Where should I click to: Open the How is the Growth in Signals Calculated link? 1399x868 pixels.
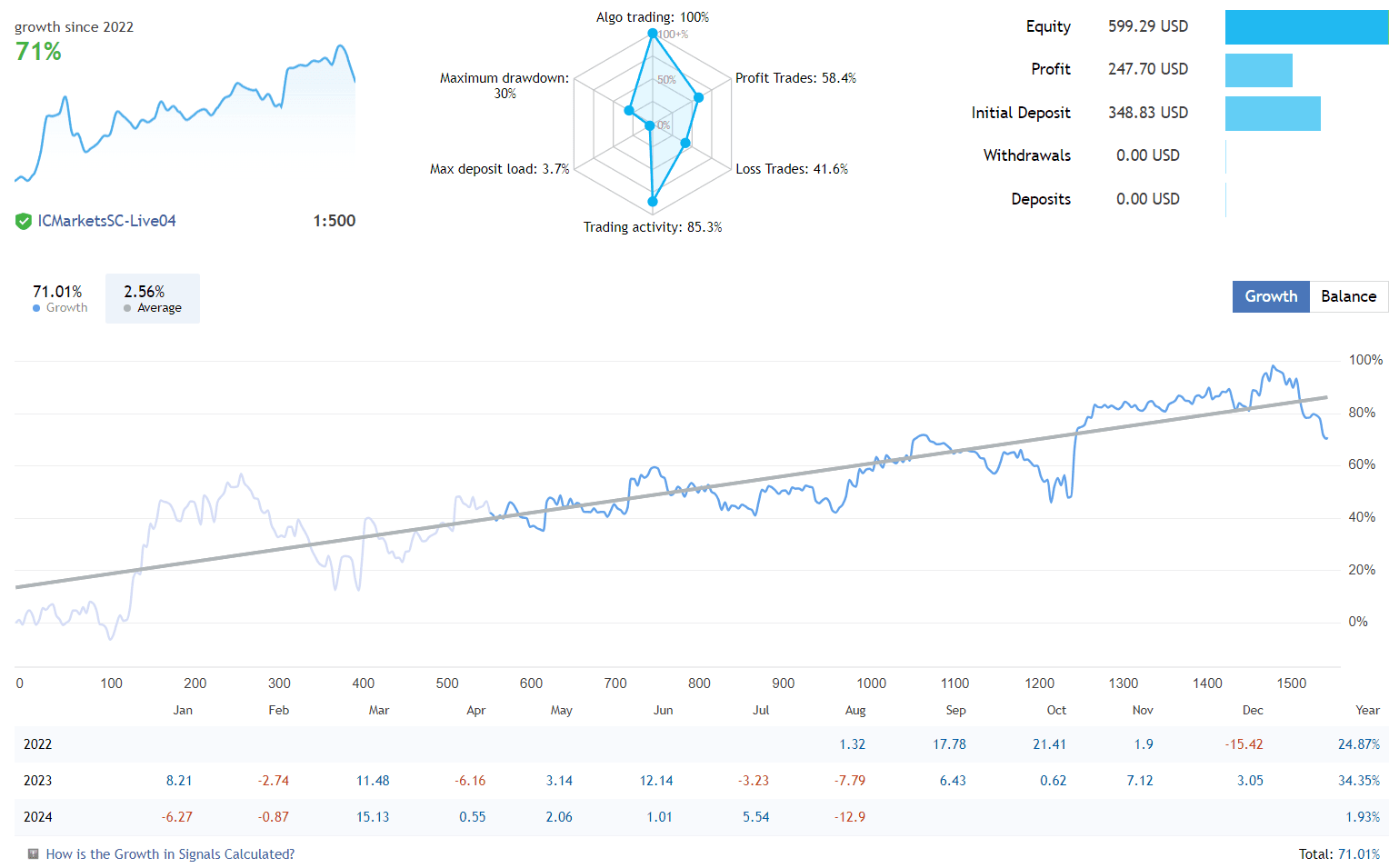point(170,854)
